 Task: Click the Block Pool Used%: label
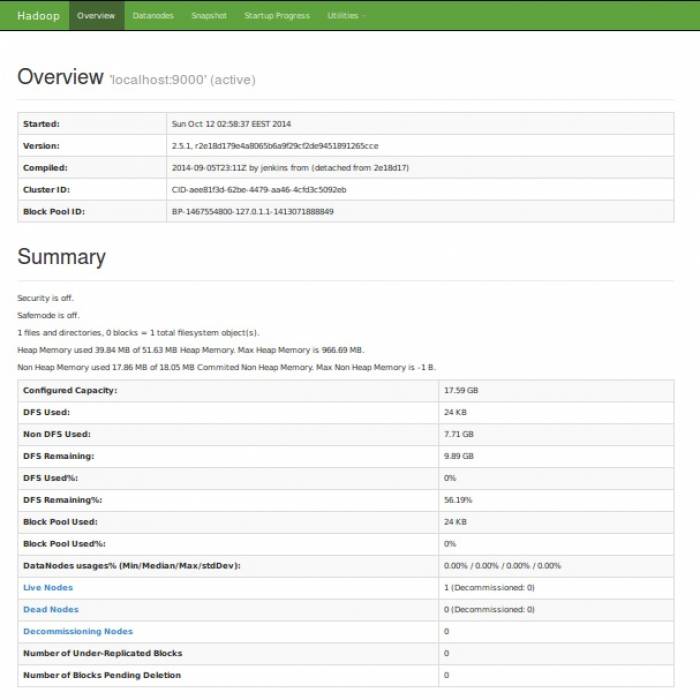[64, 543]
